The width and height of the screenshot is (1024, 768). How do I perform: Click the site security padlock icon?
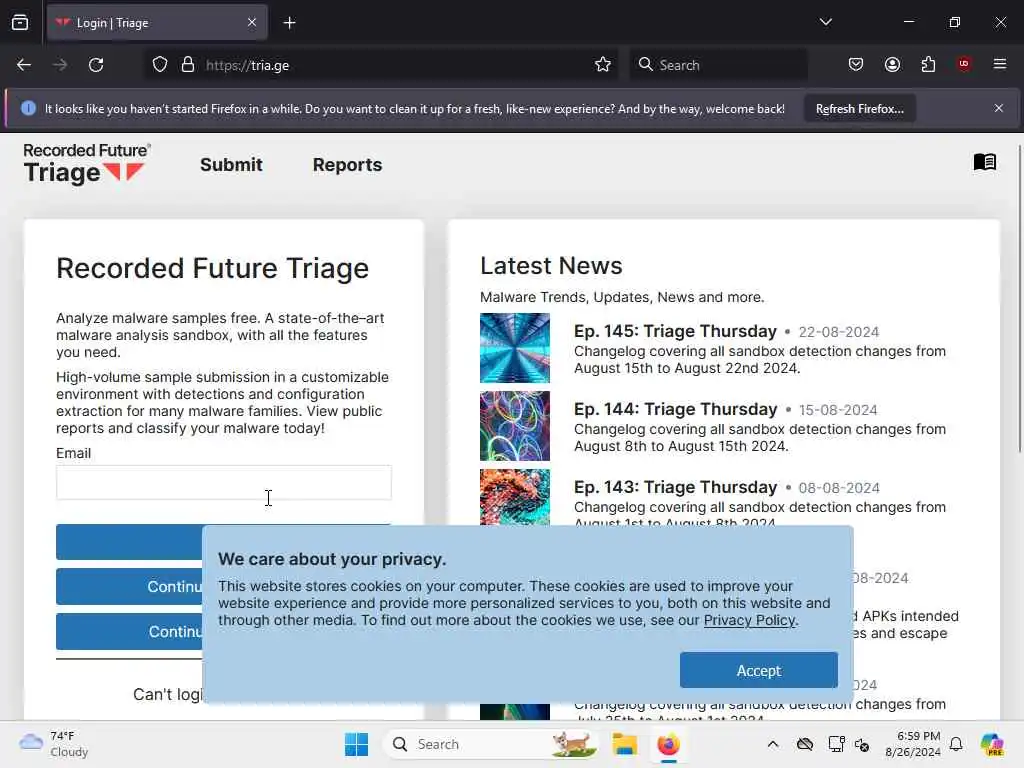[x=188, y=65]
